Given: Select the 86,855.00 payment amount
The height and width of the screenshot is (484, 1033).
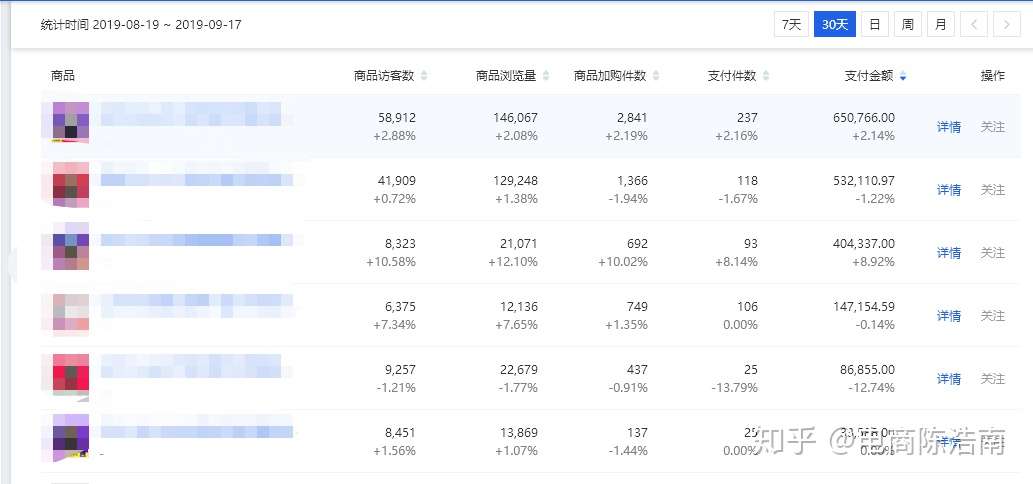Looking at the screenshot, I should 867,370.
